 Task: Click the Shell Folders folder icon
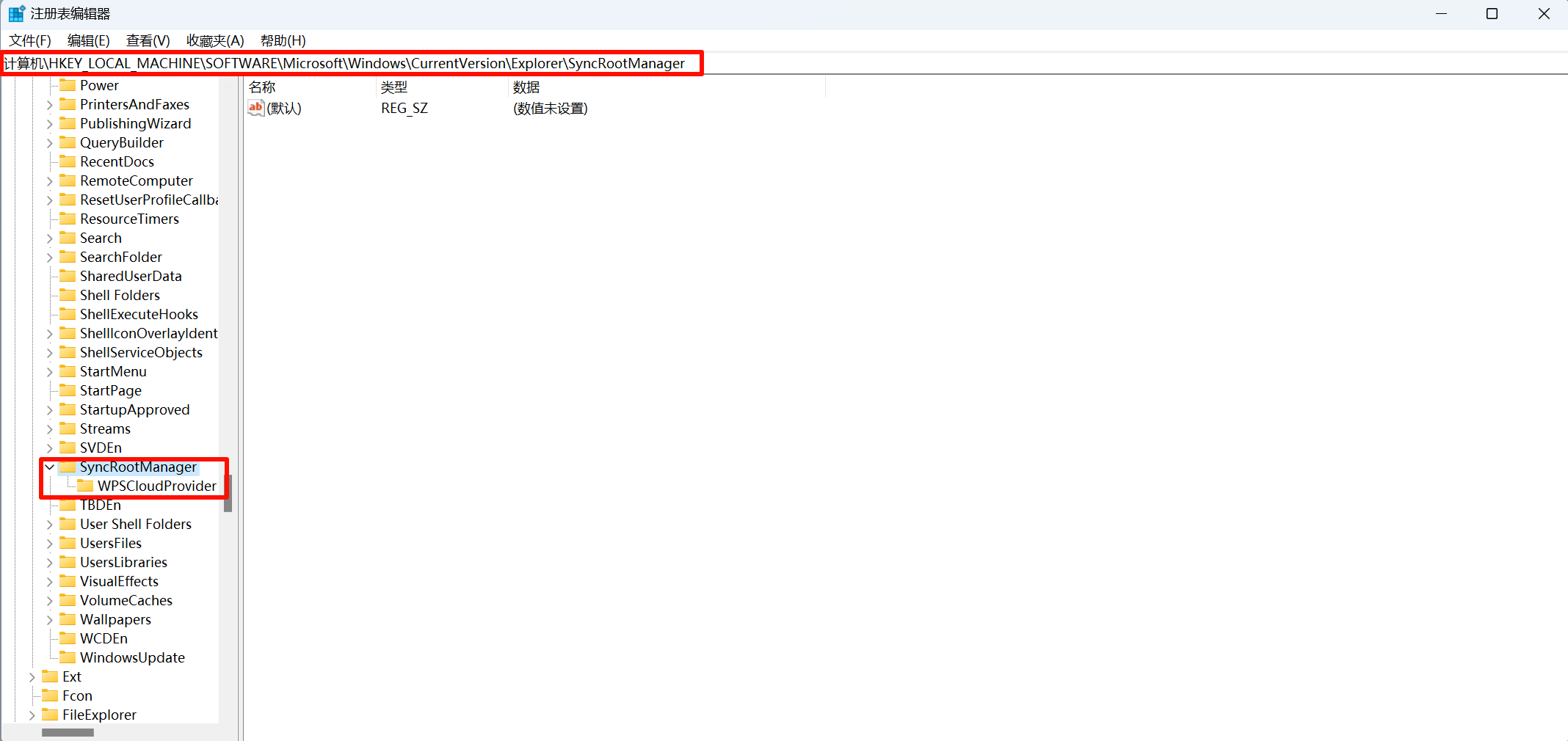(x=68, y=295)
